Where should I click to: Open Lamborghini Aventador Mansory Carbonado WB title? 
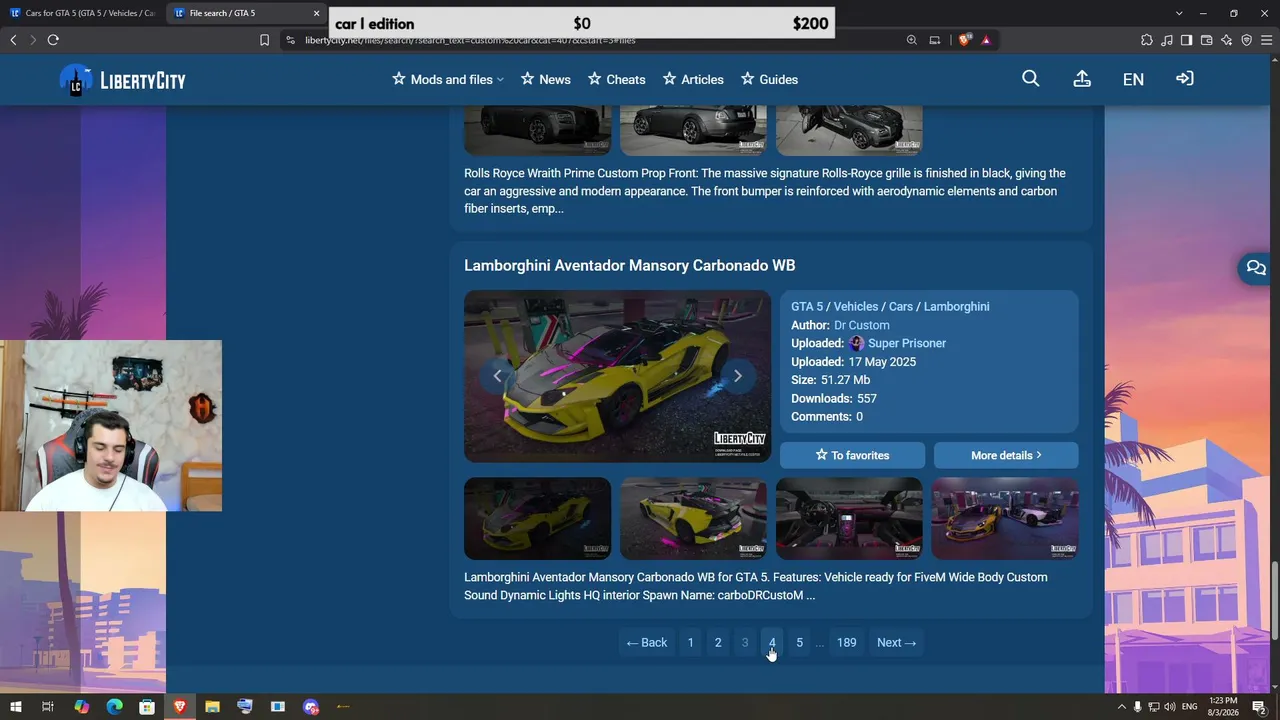coord(630,265)
